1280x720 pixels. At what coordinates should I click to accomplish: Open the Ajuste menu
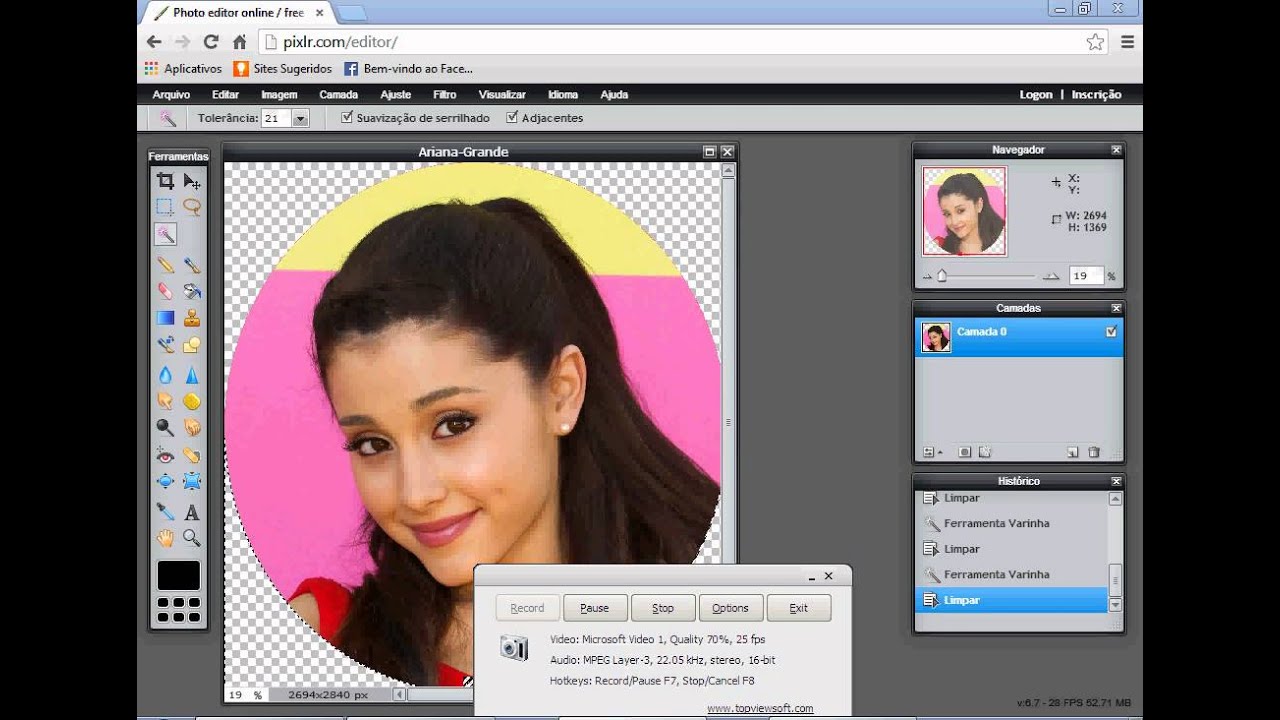pos(396,94)
